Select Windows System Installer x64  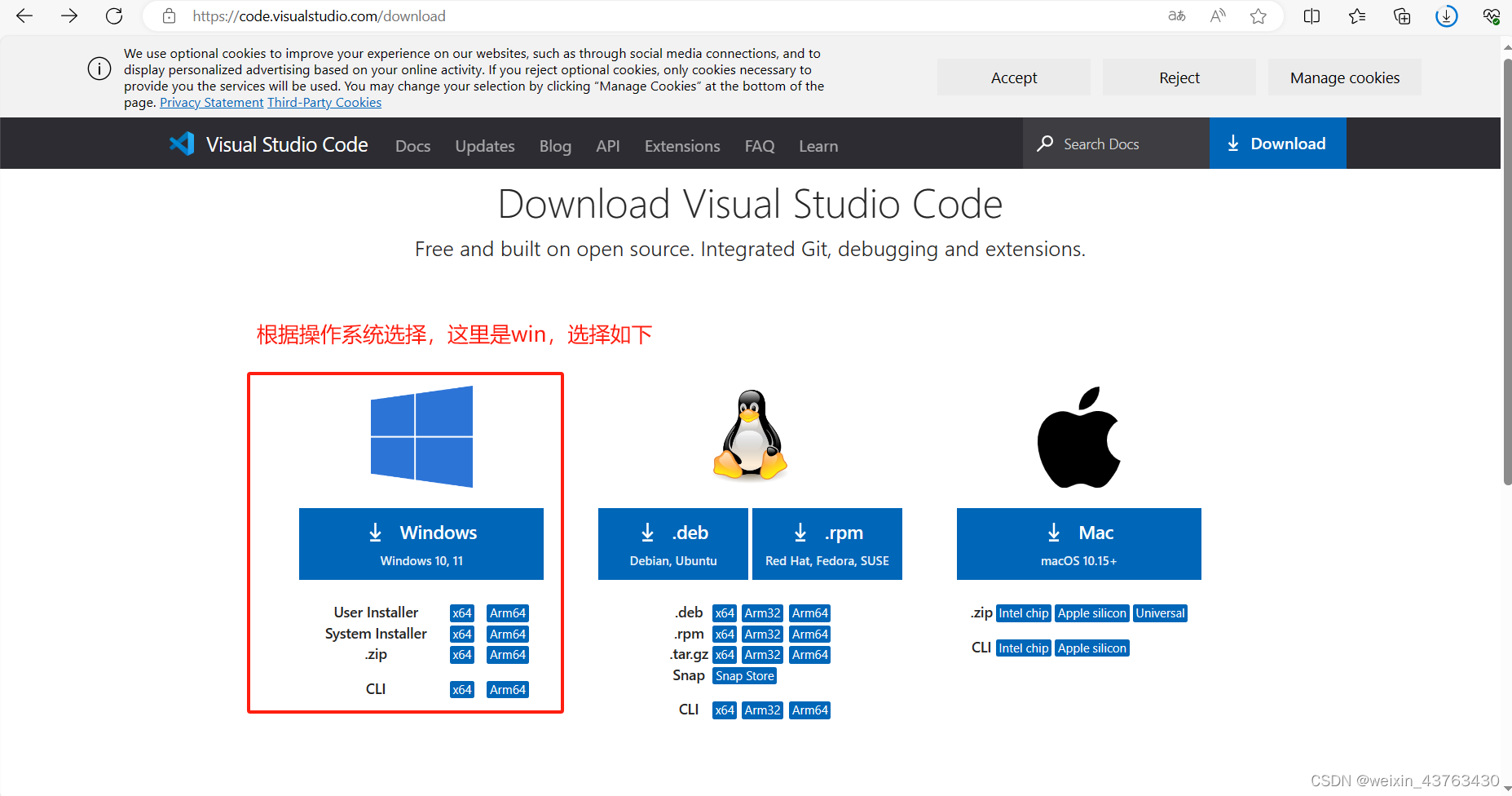click(462, 635)
